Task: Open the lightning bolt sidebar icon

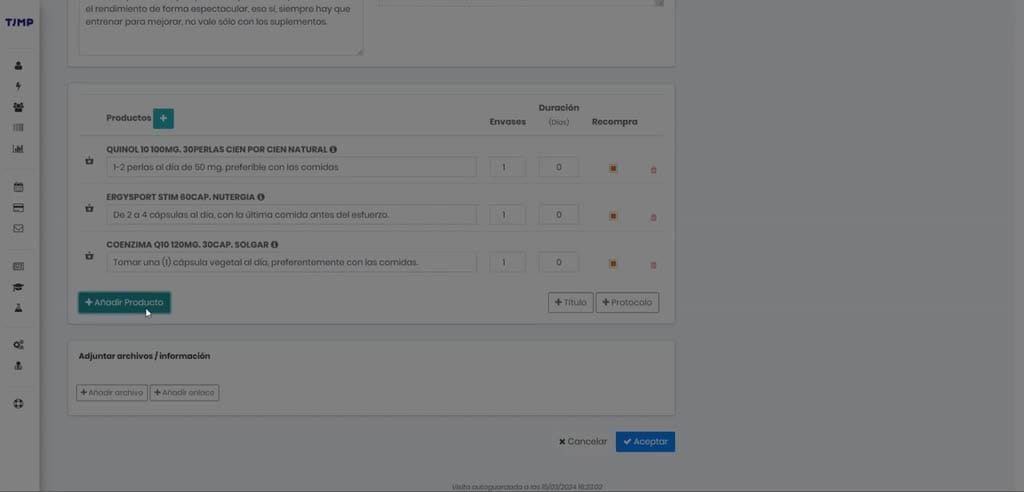Action: point(18,86)
